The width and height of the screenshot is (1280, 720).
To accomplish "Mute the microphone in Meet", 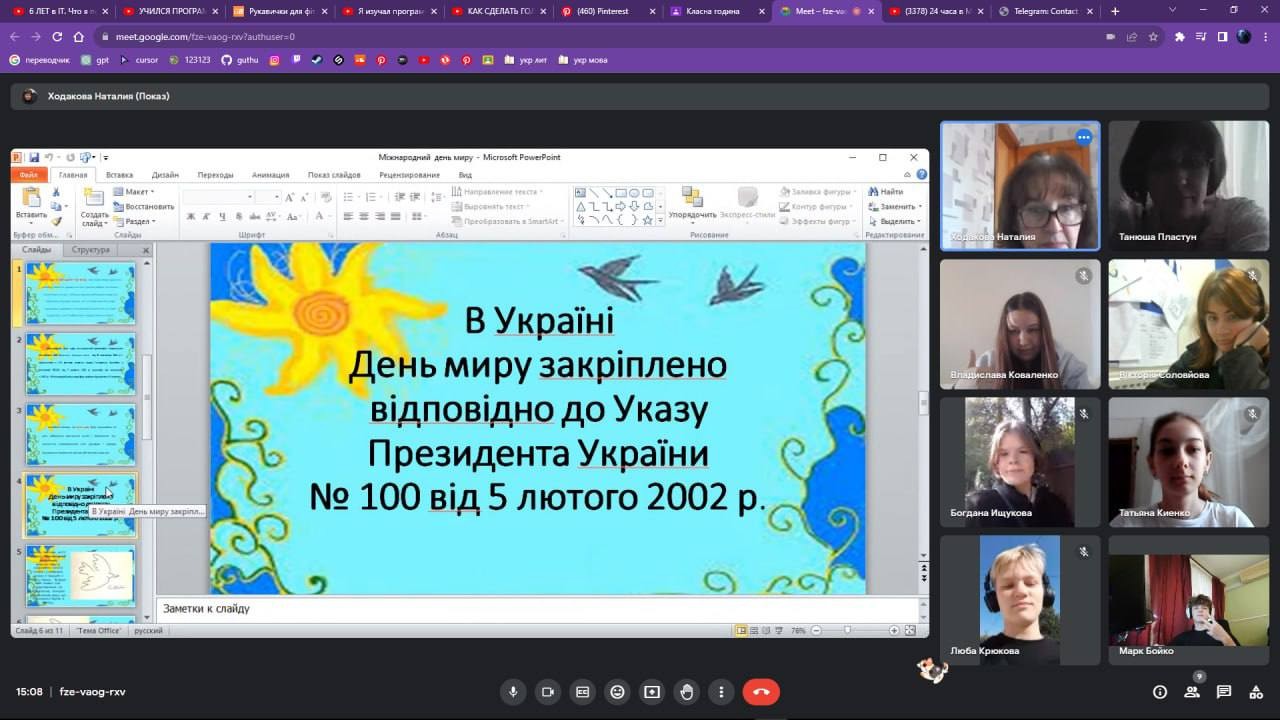I will pos(513,692).
